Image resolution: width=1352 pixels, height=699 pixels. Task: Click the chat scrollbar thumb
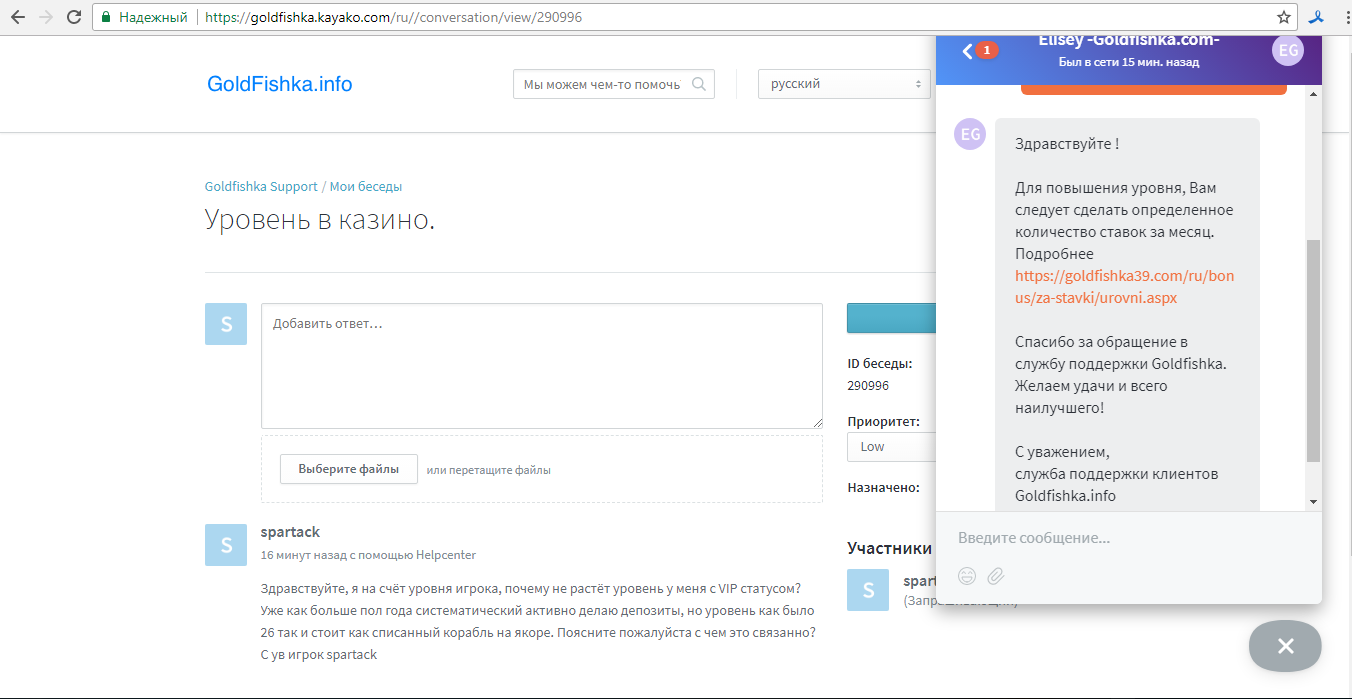click(1313, 351)
